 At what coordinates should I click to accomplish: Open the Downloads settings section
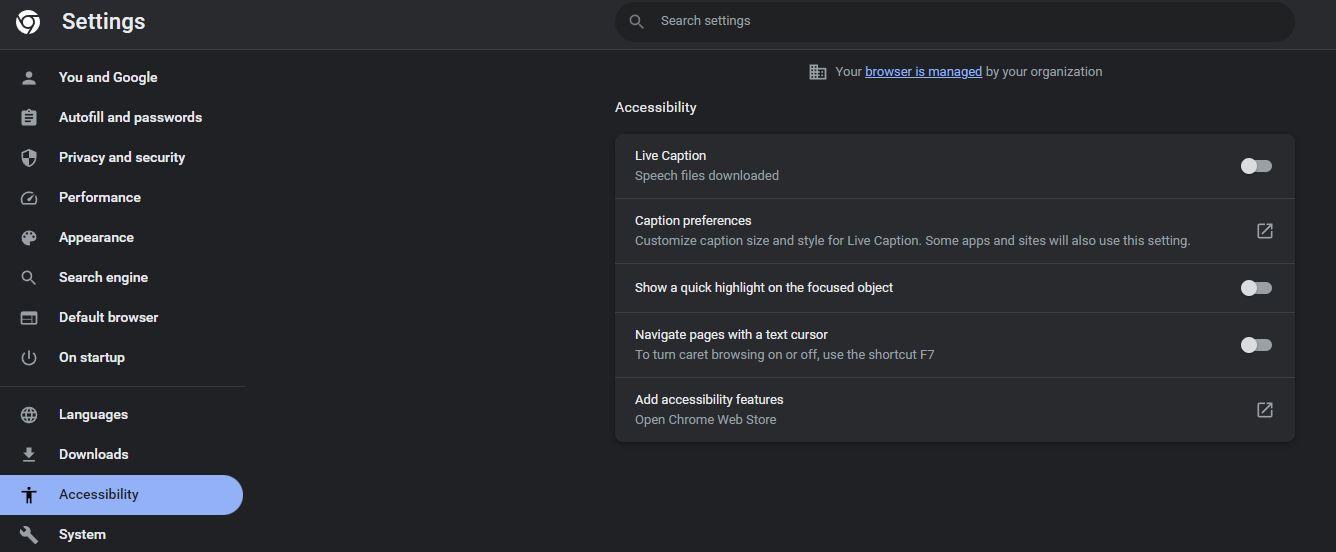pyautogui.click(x=94, y=455)
